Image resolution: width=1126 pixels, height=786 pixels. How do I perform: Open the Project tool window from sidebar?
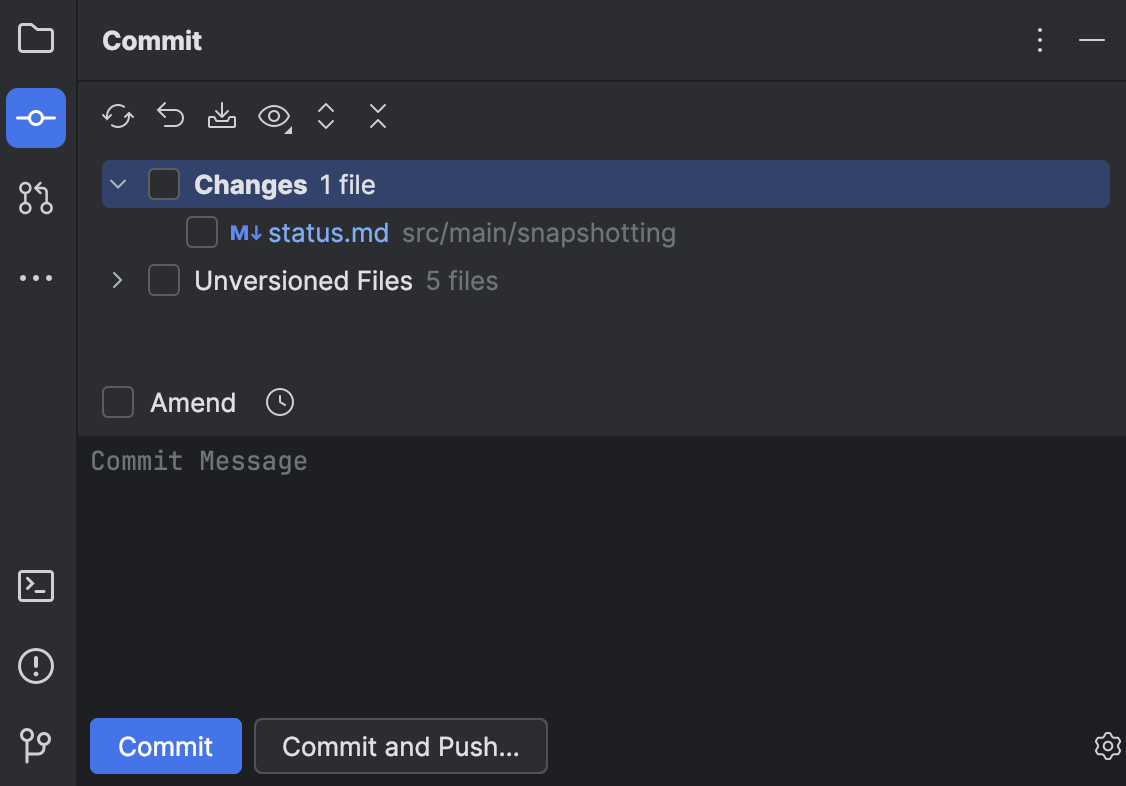(x=36, y=38)
